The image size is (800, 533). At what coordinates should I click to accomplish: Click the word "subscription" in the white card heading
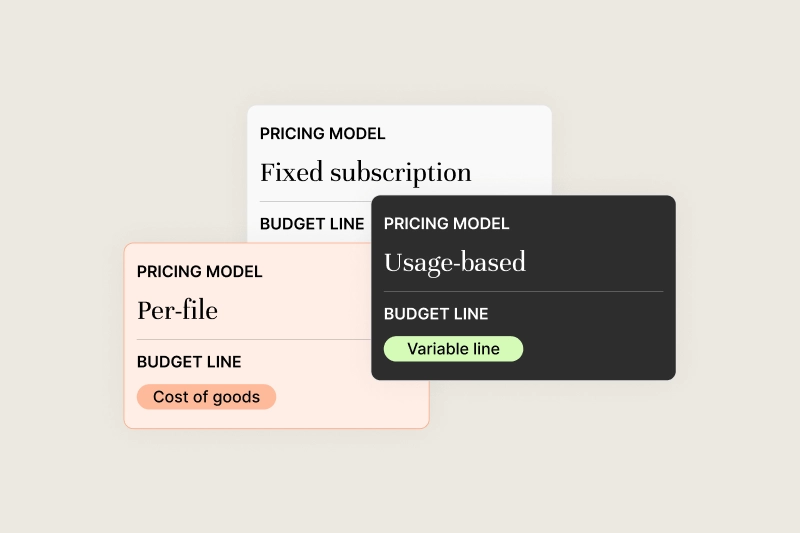(x=401, y=173)
